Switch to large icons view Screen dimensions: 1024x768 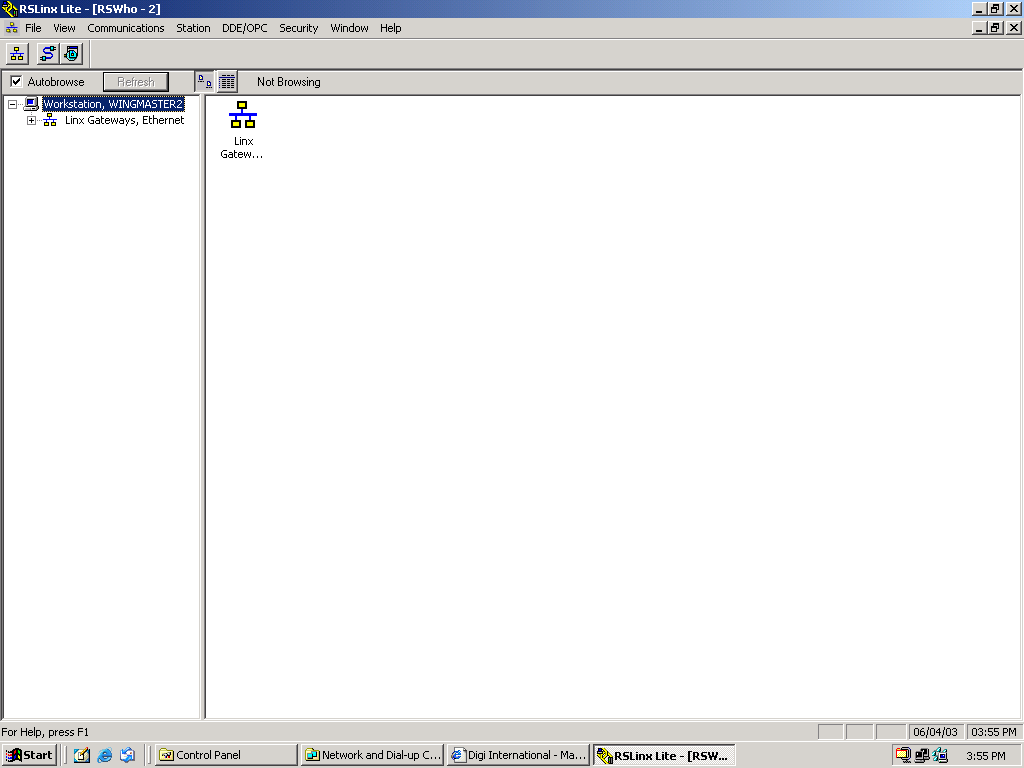[x=204, y=82]
